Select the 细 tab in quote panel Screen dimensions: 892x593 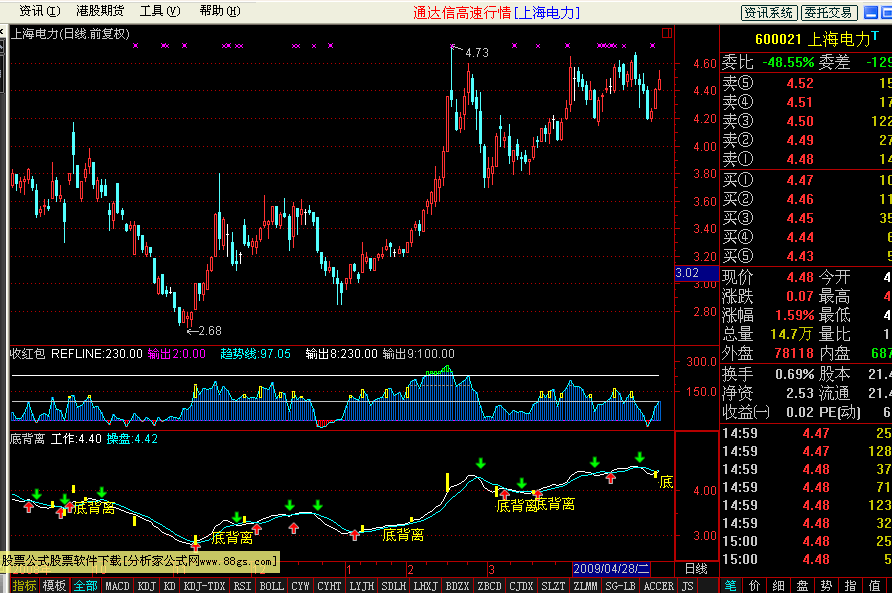779,586
